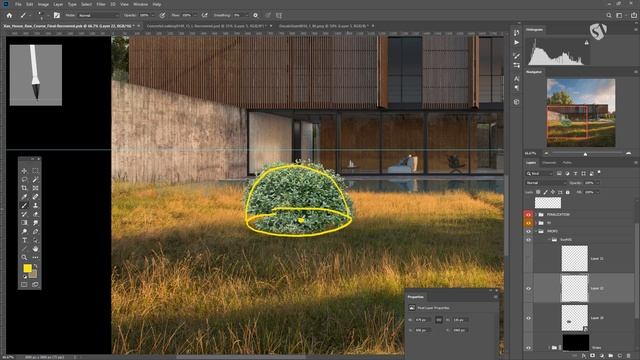Expand the FINALIZATION layer group
640x360 pixels.
(x=536, y=214)
